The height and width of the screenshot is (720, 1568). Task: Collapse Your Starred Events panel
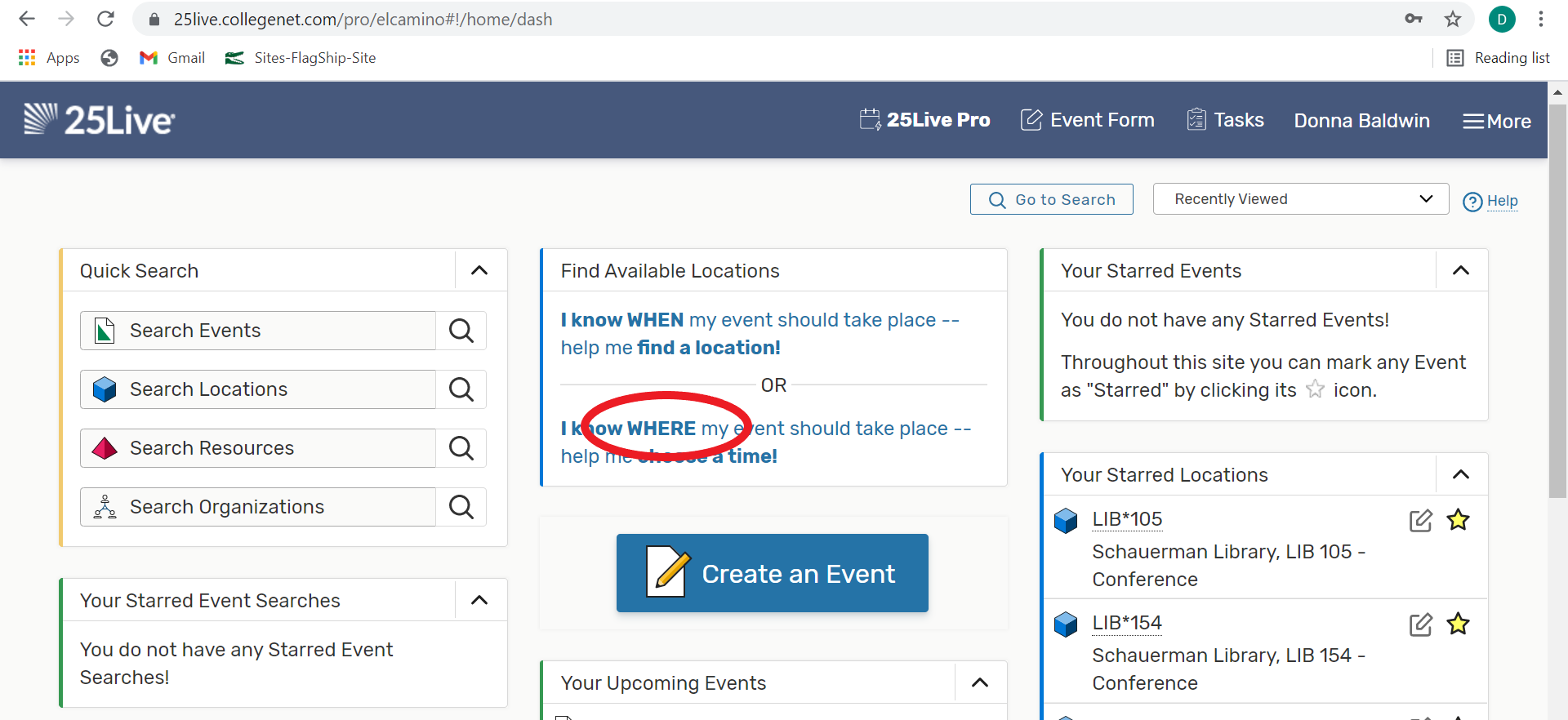(x=1461, y=270)
